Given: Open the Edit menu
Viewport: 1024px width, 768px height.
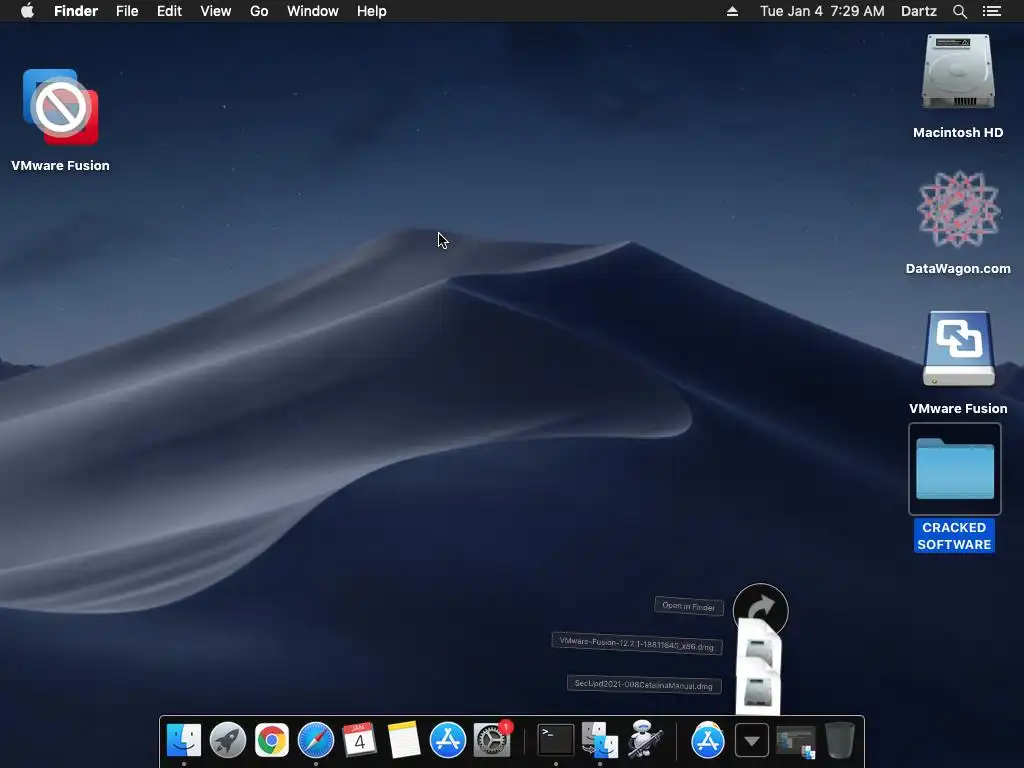Looking at the screenshot, I should coord(169,11).
